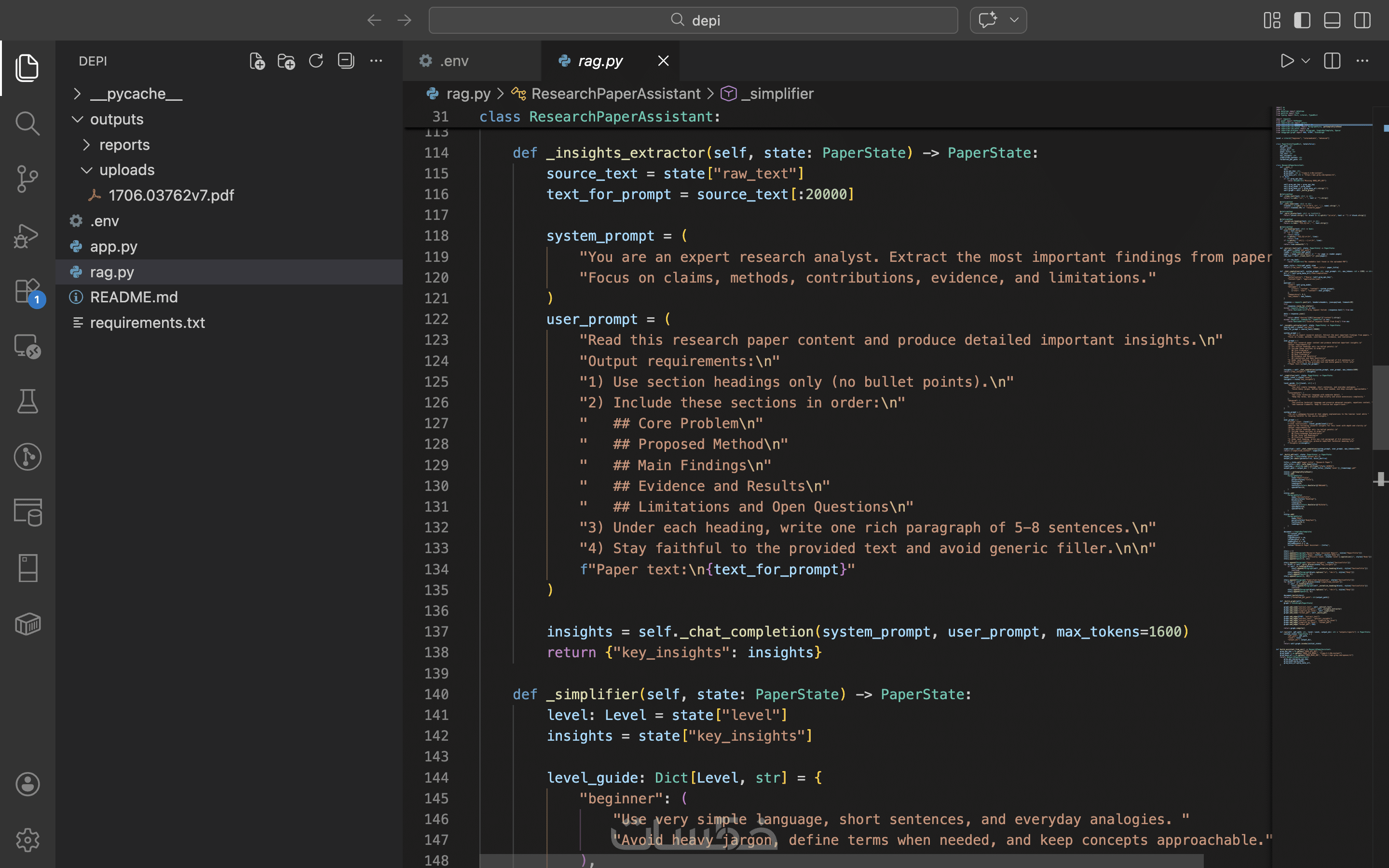This screenshot has height=868, width=1389.
Task: Open the Extensions view with badge
Action: [x=27, y=290]
